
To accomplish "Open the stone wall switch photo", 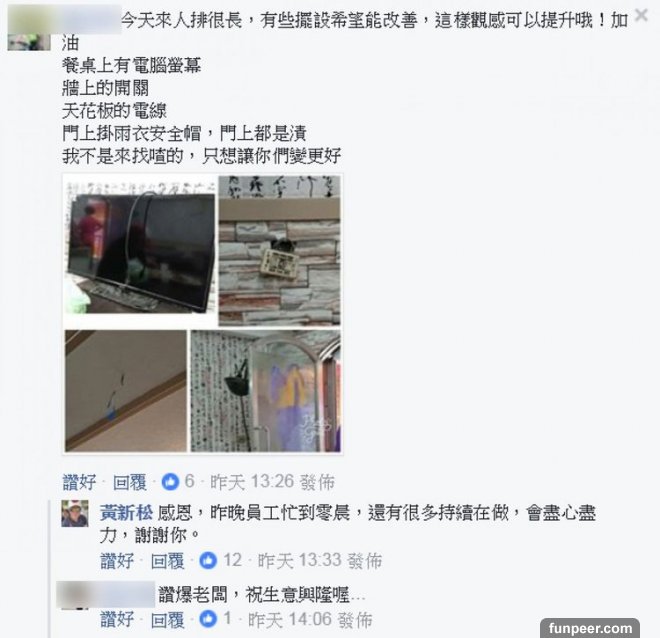I will coord(279,251).
